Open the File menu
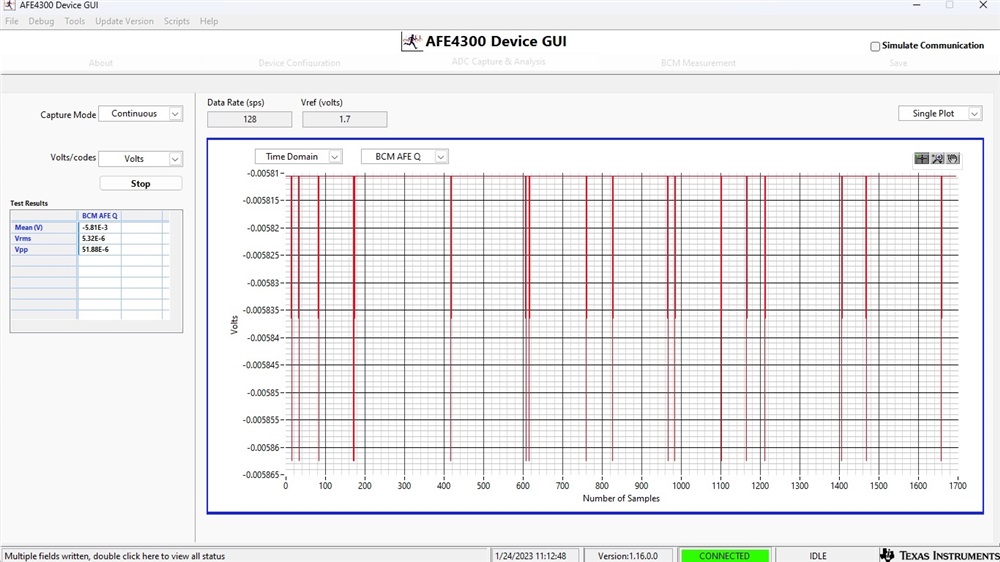 click(11, 21)
